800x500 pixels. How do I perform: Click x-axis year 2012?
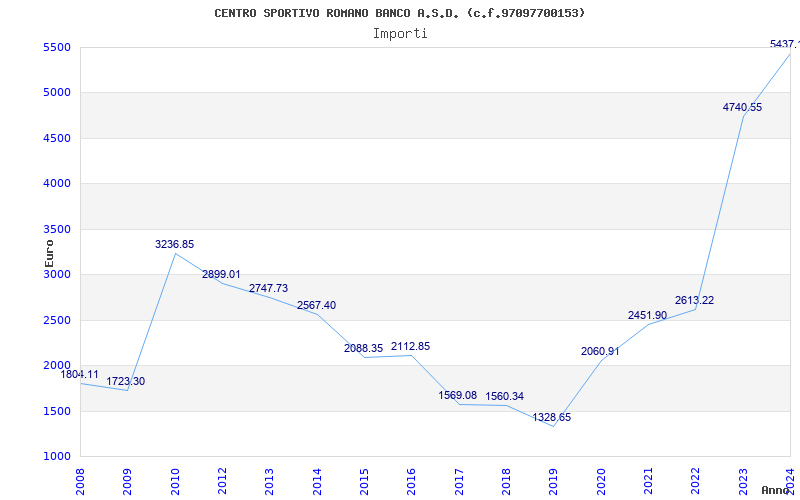pos(222,482)
